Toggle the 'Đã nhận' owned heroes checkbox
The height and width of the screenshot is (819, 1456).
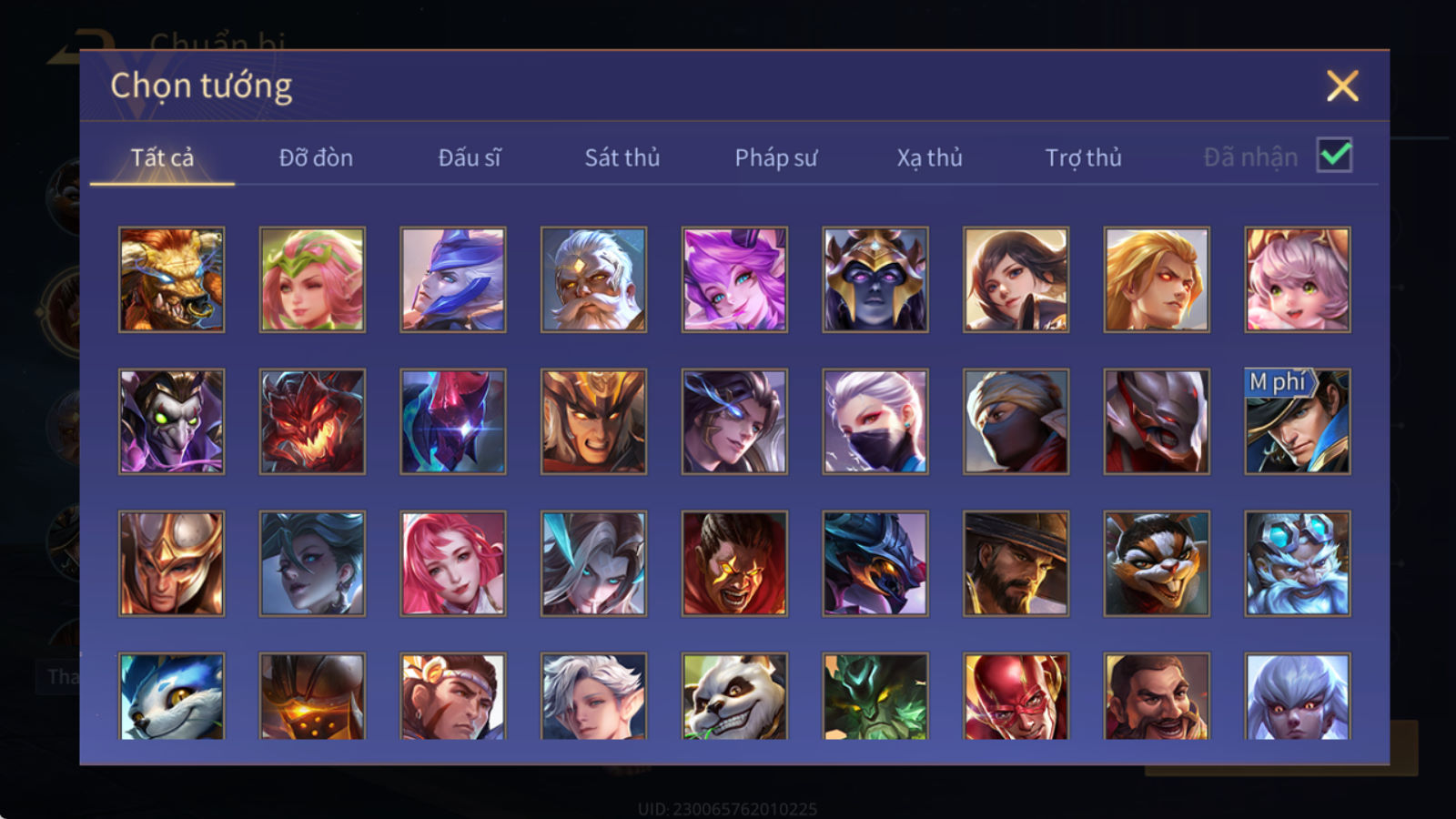1334,156
